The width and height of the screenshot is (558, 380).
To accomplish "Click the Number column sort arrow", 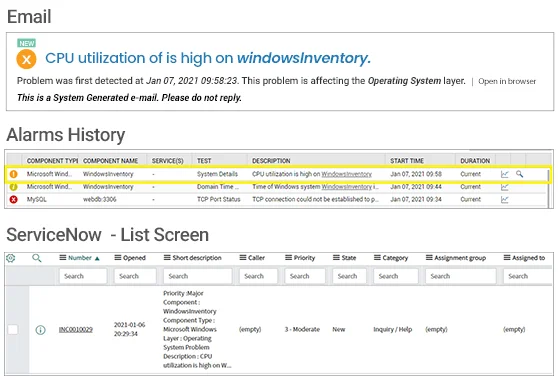I will (97, 259).
